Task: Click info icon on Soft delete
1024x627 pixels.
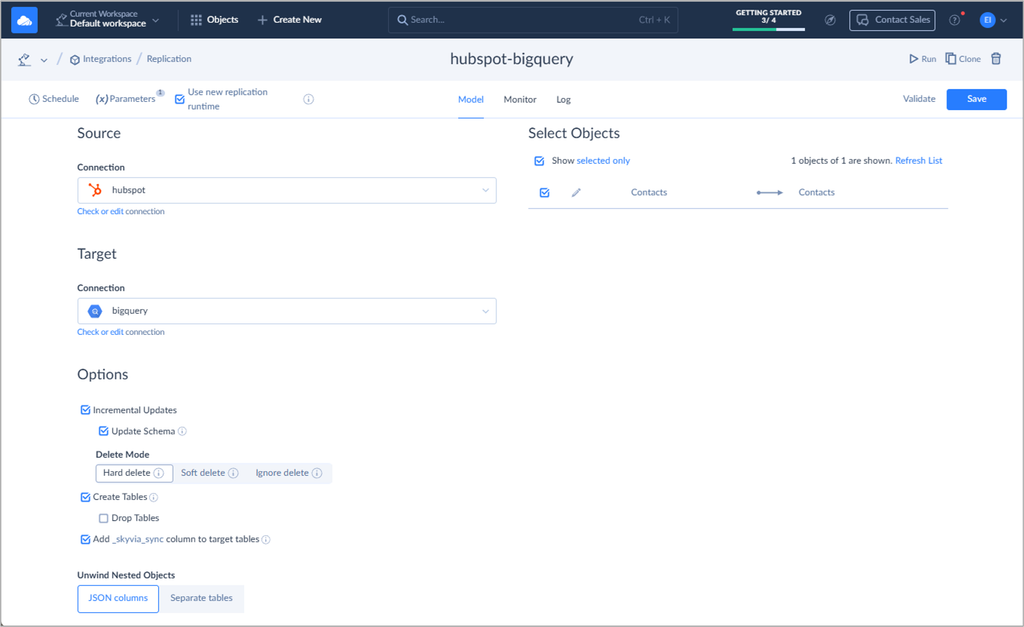Action: [x=233, y=473]
